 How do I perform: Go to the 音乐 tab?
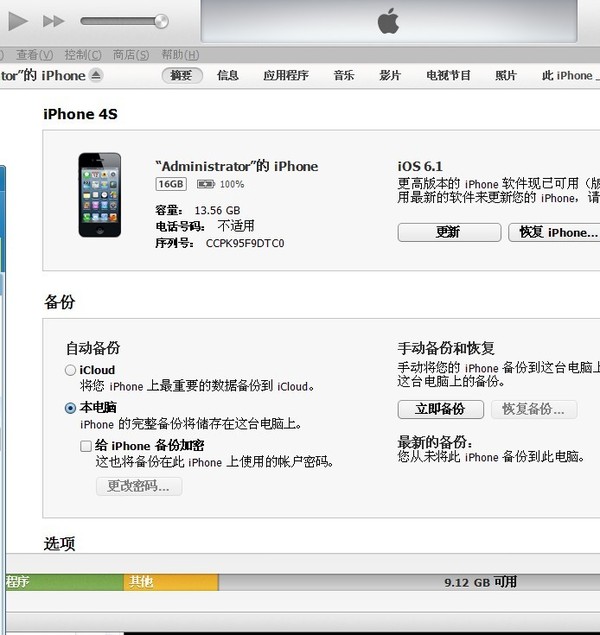[x=344, y=75]
